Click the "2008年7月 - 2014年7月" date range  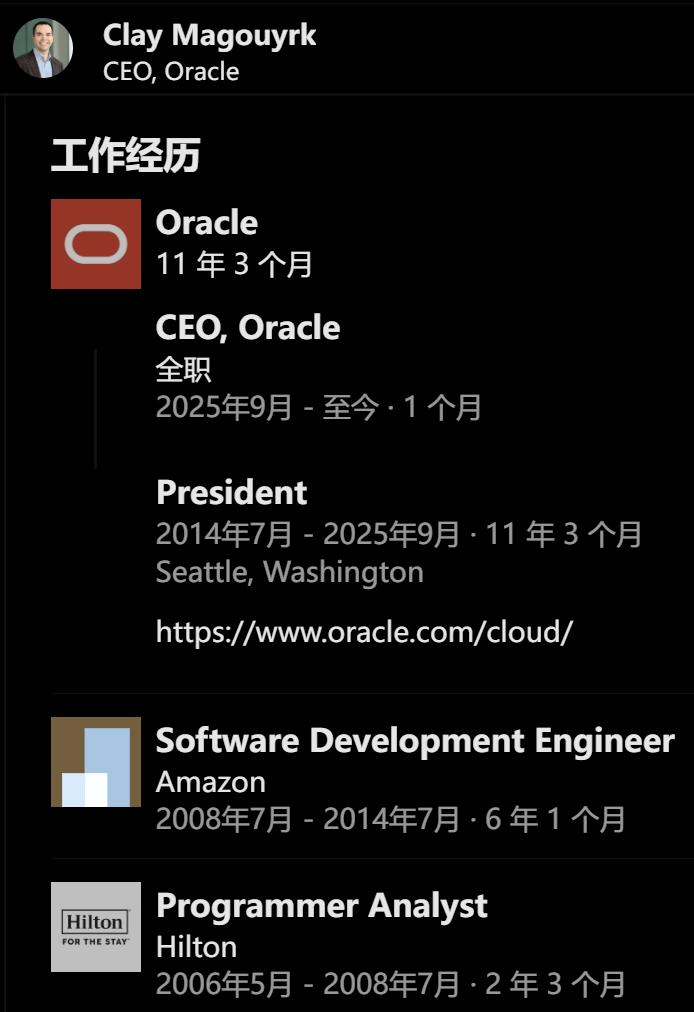(309, 820)
